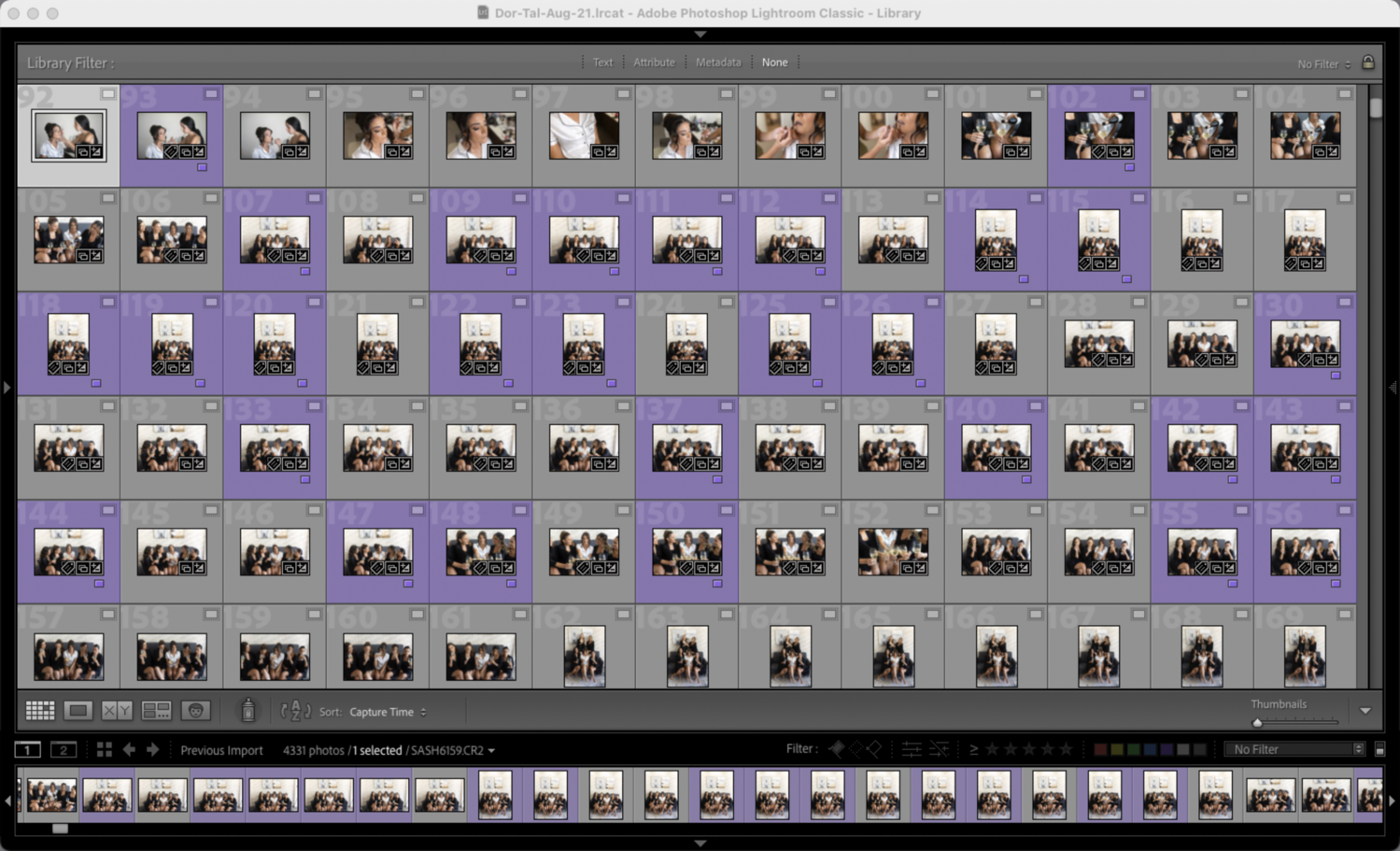Set the filter to five star rating

(1066, 749)
